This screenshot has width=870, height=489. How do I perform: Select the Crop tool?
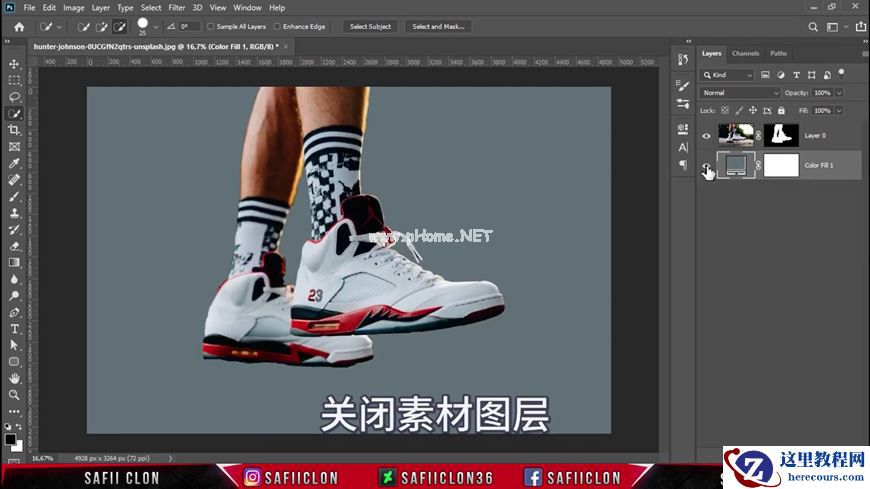[14, 130]
